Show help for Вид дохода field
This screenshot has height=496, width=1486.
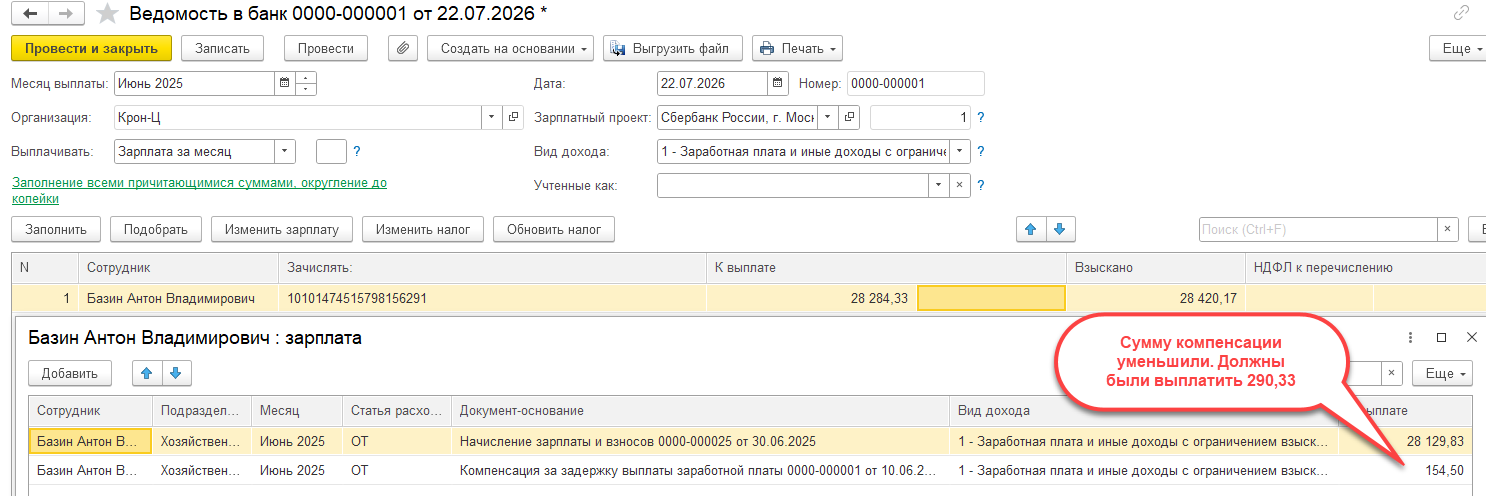click(x=981, y=152)
